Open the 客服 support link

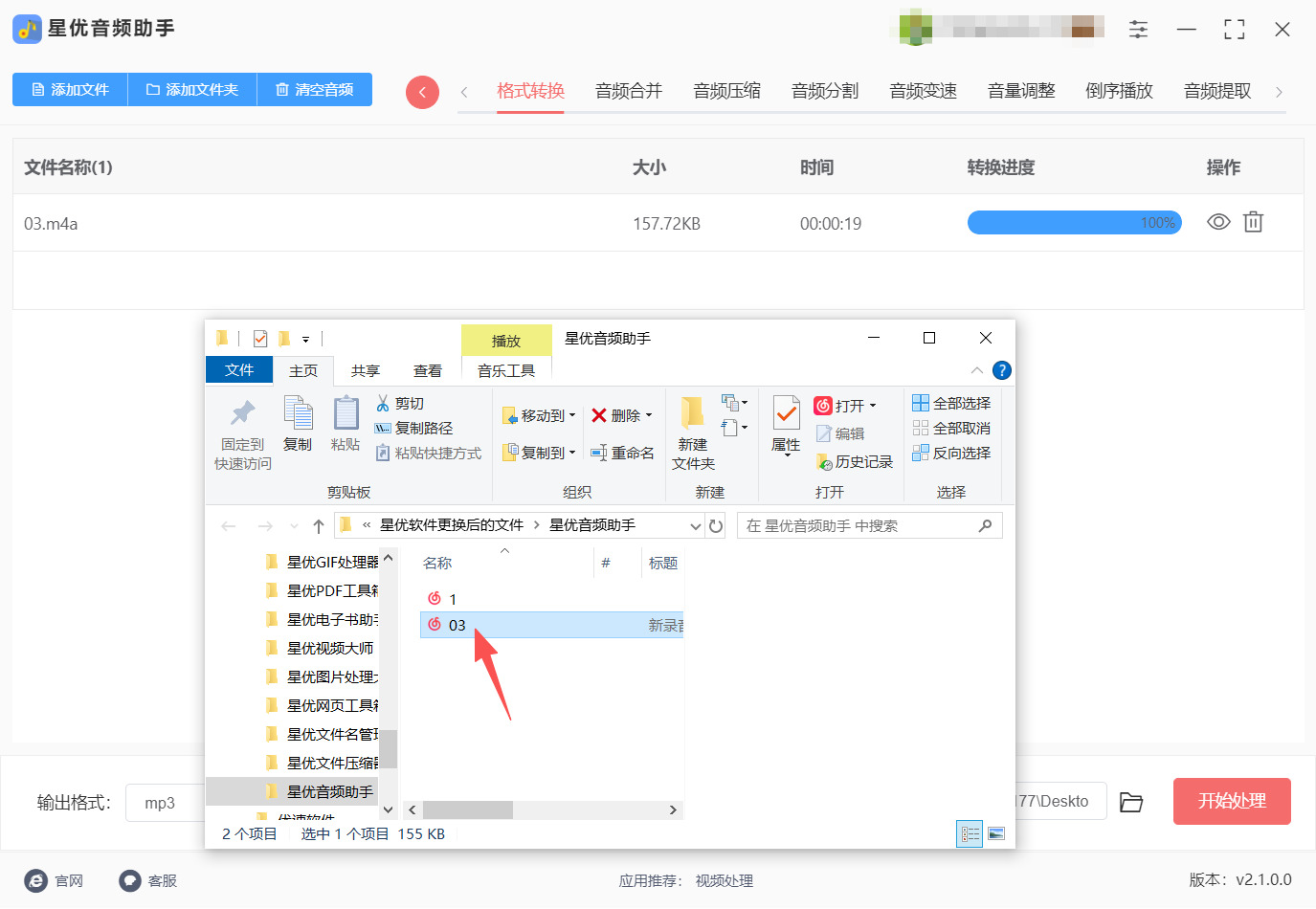point(148,880)
